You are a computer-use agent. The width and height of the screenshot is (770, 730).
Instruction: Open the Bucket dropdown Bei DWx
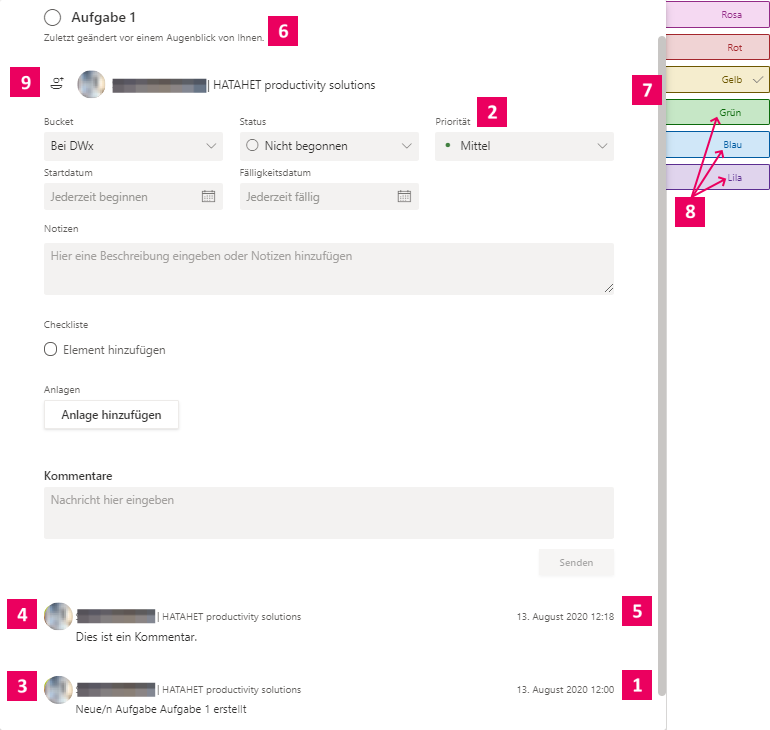133,146
